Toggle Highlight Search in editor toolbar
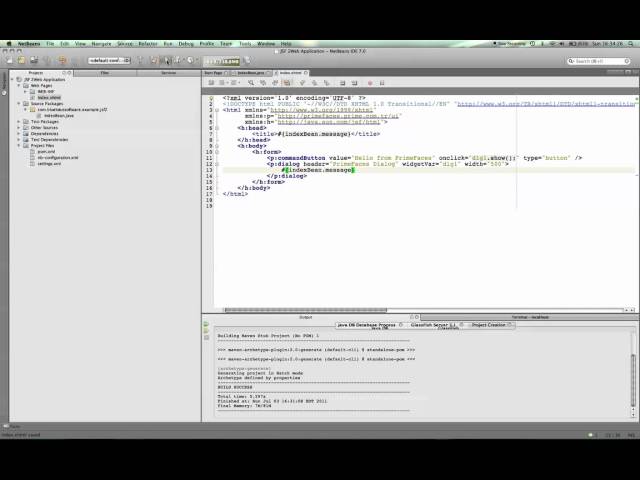Screen dimensions: 640x480 [x=287, y=83]
